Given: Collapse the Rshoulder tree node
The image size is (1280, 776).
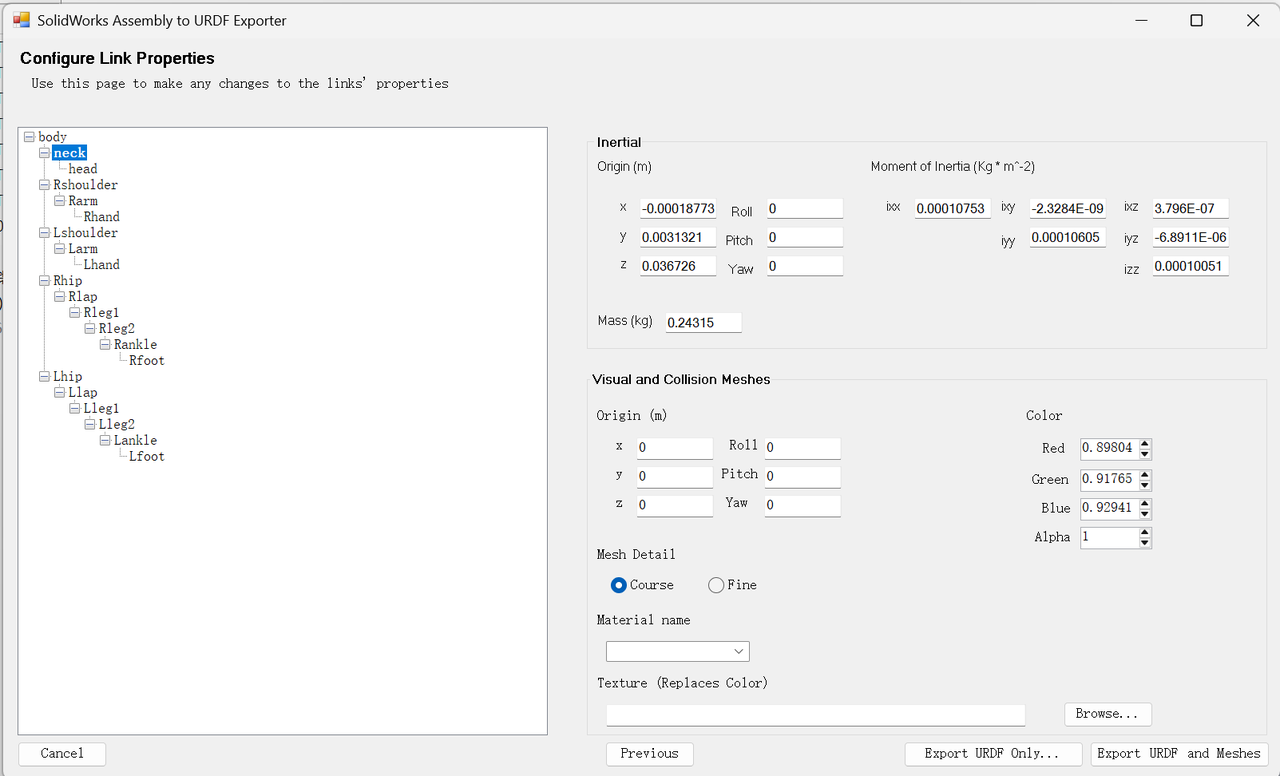Looking at the screenshot, I should 44,185.
